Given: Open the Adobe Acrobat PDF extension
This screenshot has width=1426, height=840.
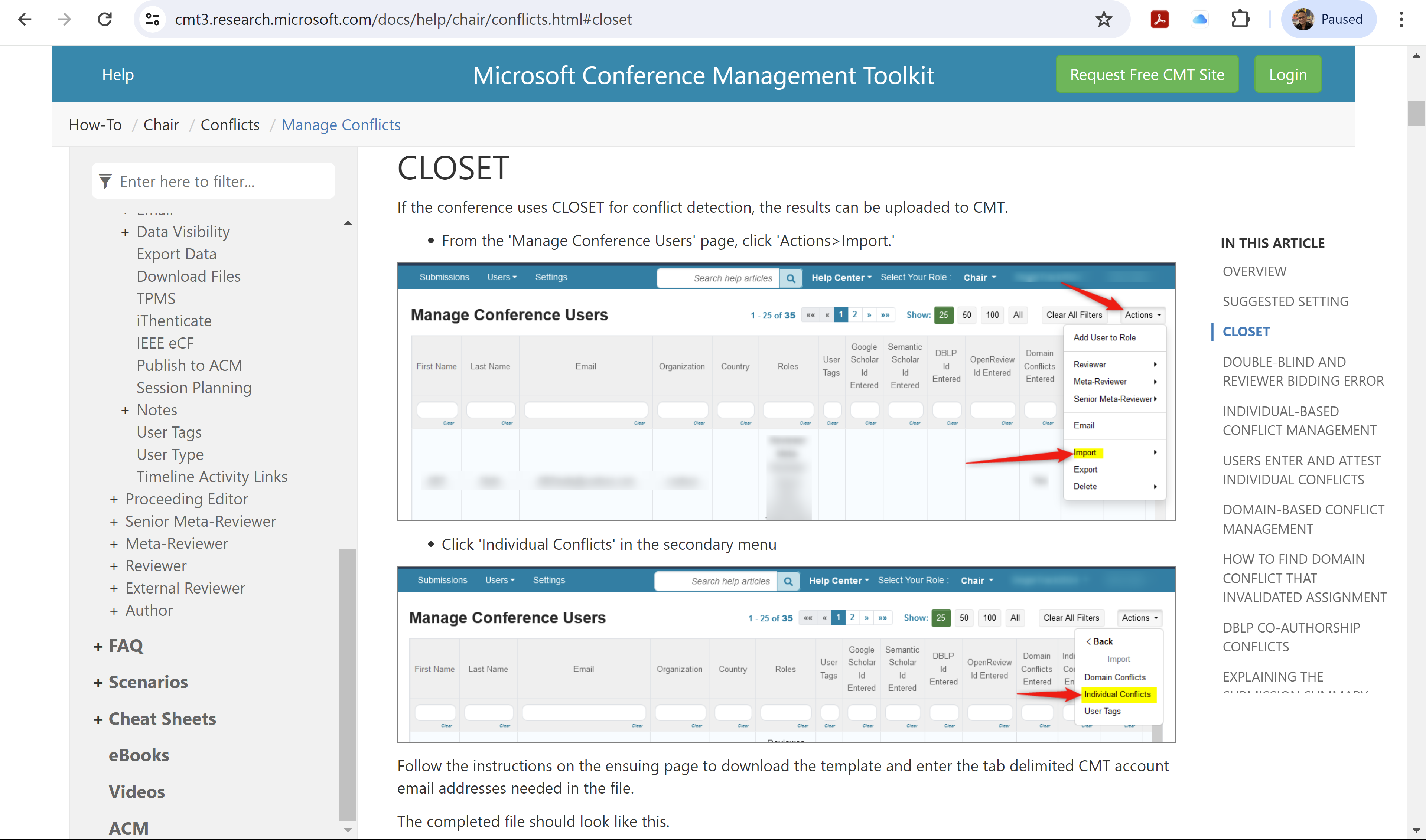Looking at the screenshot, I should (x=1159, y=19).
